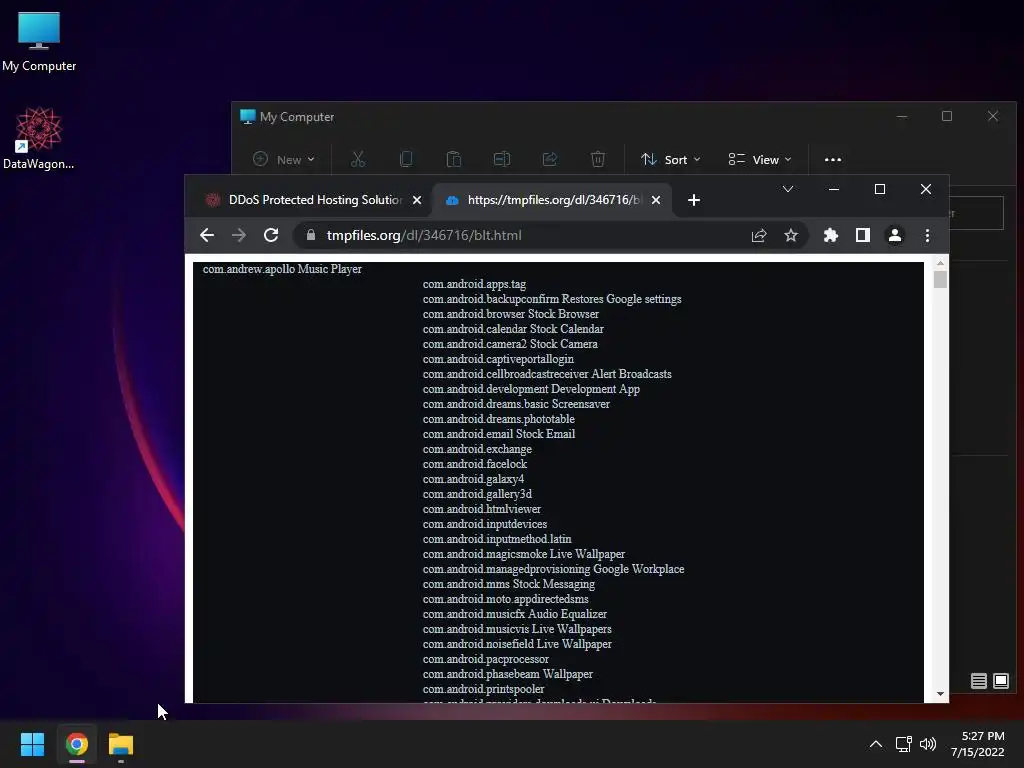Open the See more ellipsis menu in My Computer

pos(833,159)
